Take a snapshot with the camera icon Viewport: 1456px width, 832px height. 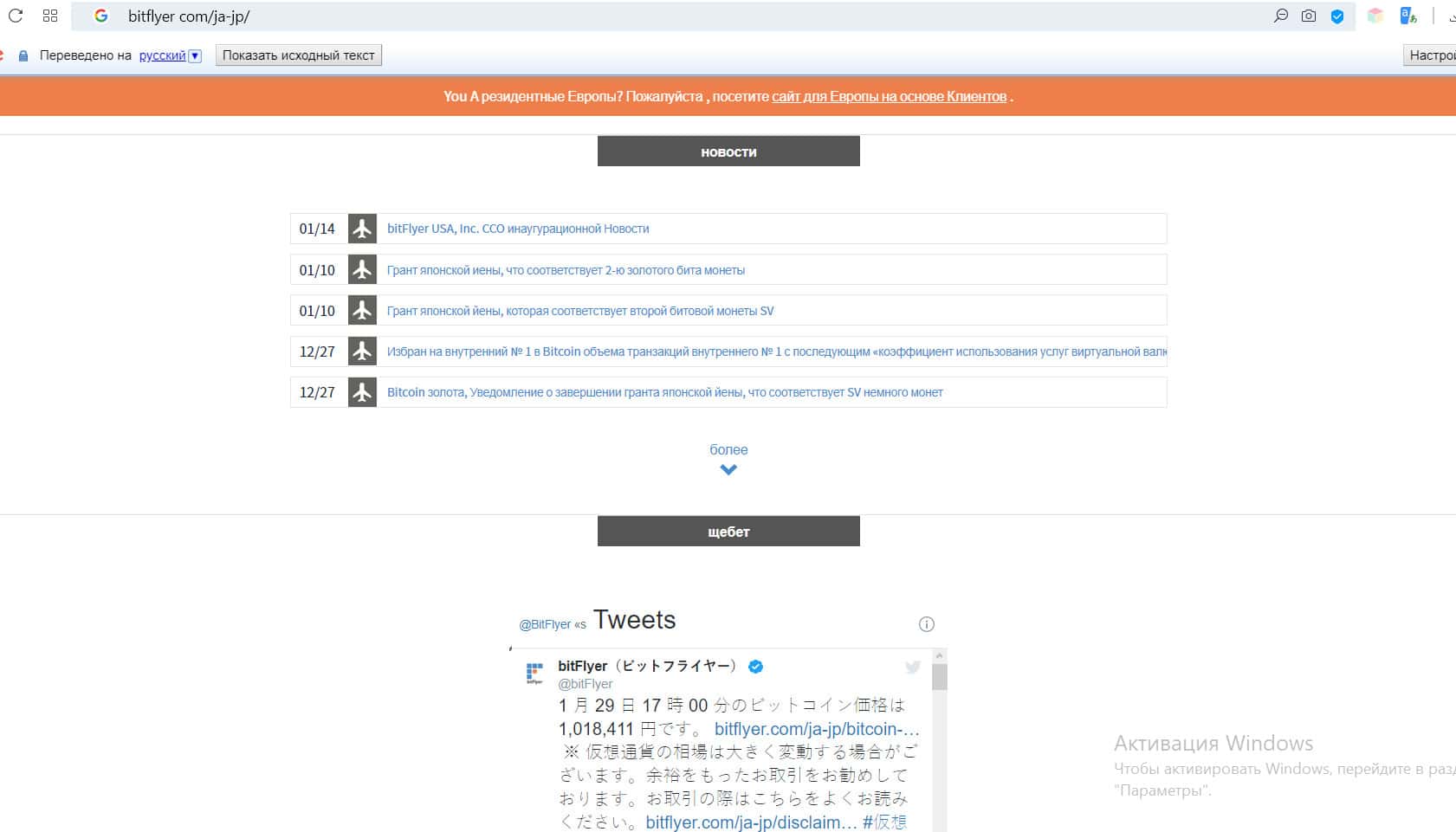1309,16
